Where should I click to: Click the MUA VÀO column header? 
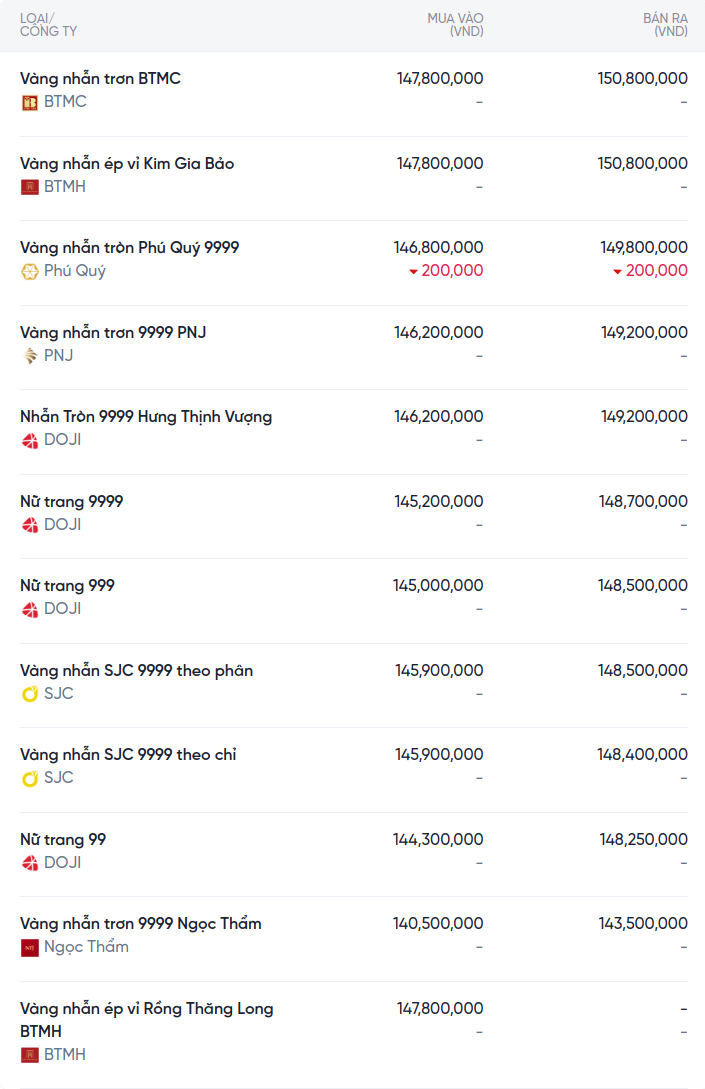pyautogui.click(x=455, y=25)
